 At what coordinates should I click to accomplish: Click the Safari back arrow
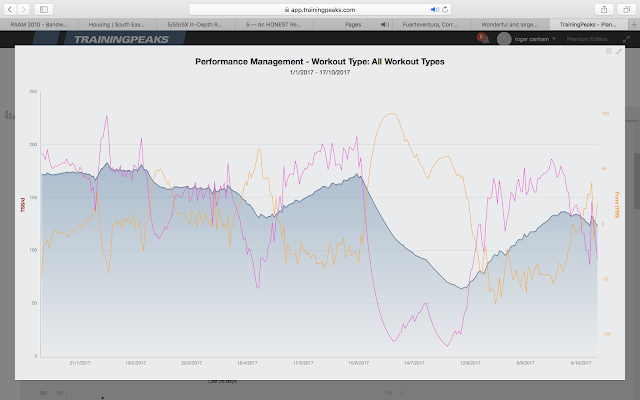coord(10,9)
